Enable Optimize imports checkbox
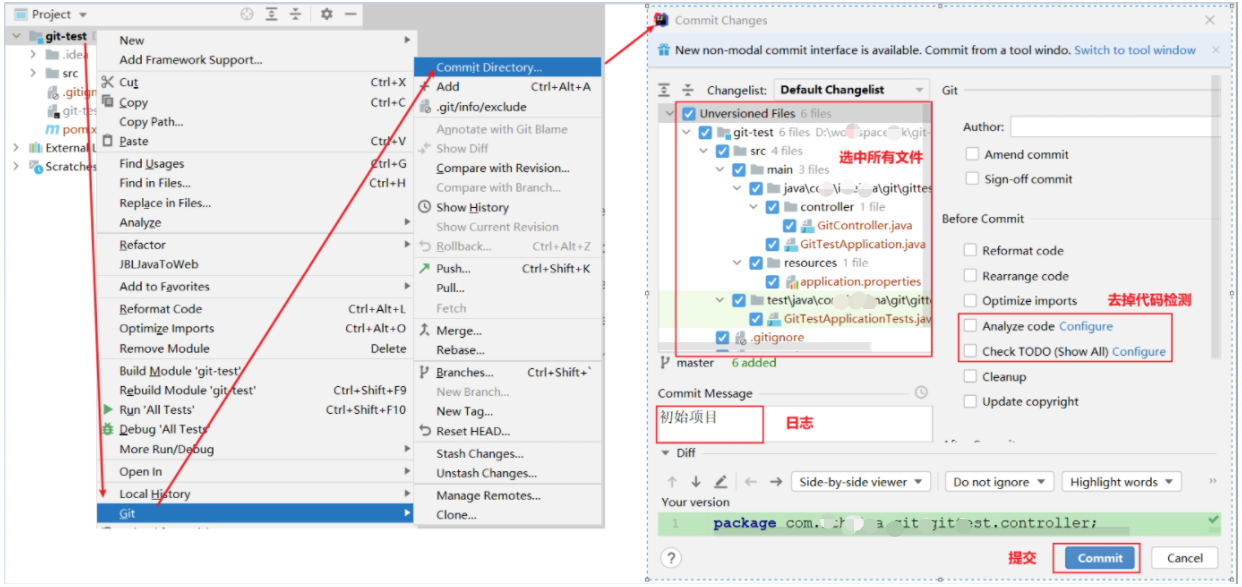This screenshot has height=587, width=1242. coord(972,300)
